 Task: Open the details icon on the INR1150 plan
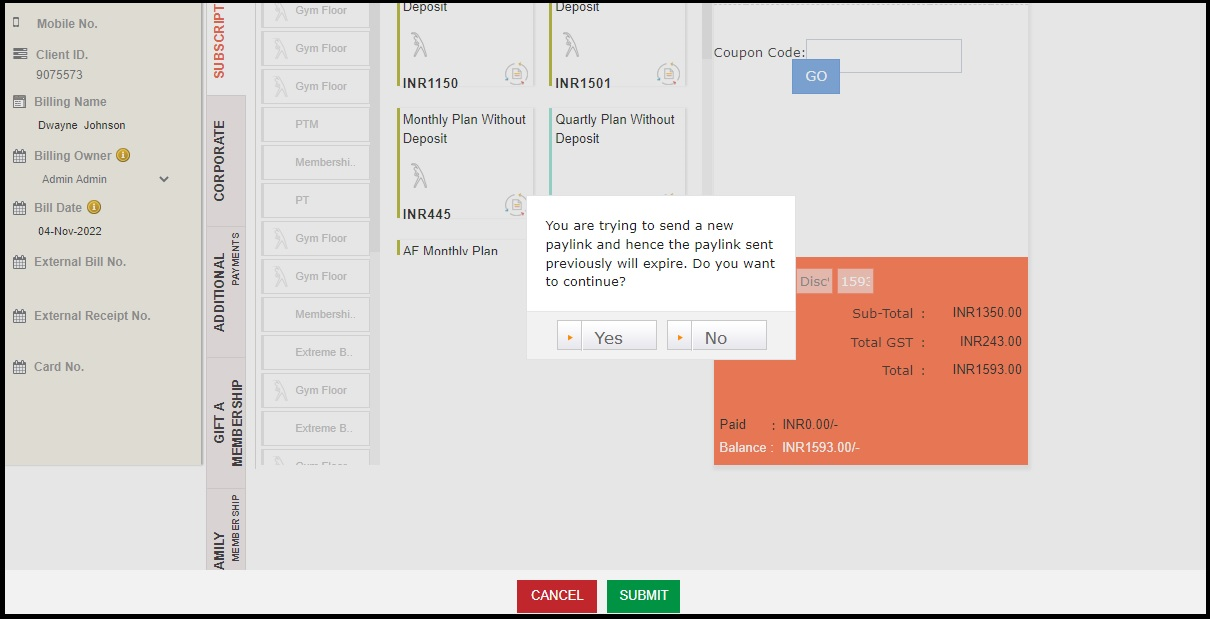[516, 73]
